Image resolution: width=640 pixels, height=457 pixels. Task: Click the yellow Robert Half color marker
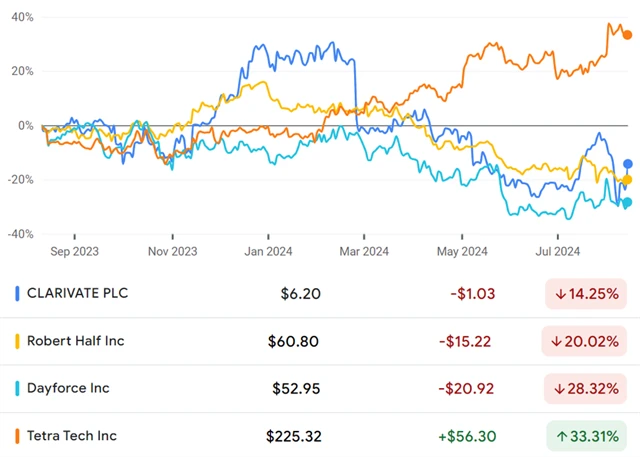point(17,341)
